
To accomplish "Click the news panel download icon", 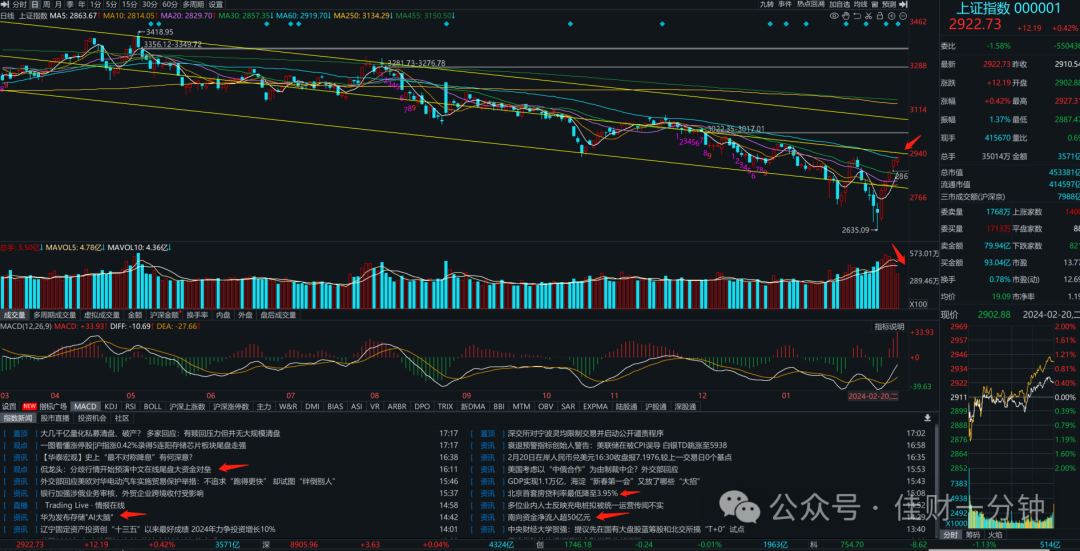I will 928,418.
